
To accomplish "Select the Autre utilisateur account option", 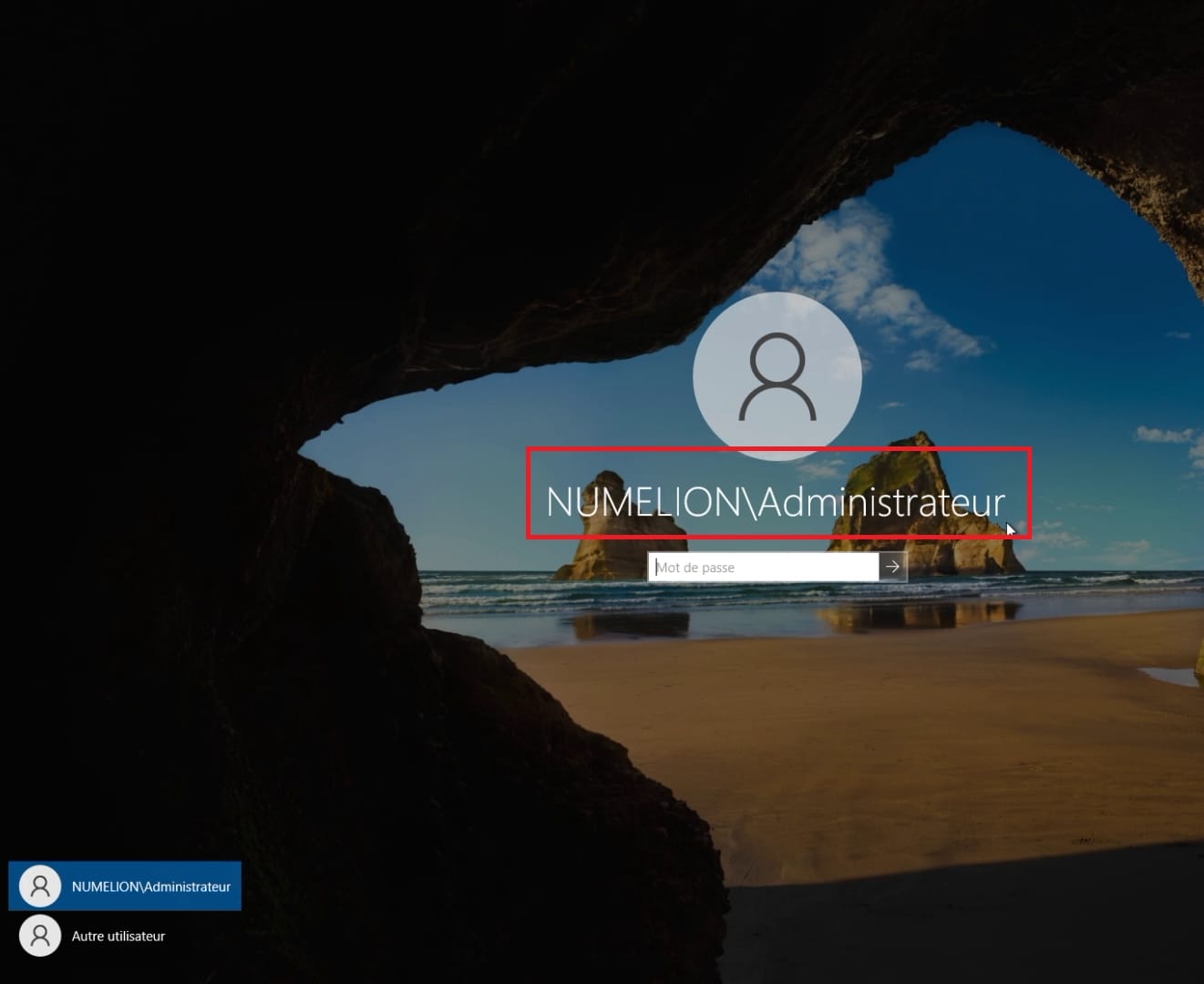I will click(x=117, y=935).
